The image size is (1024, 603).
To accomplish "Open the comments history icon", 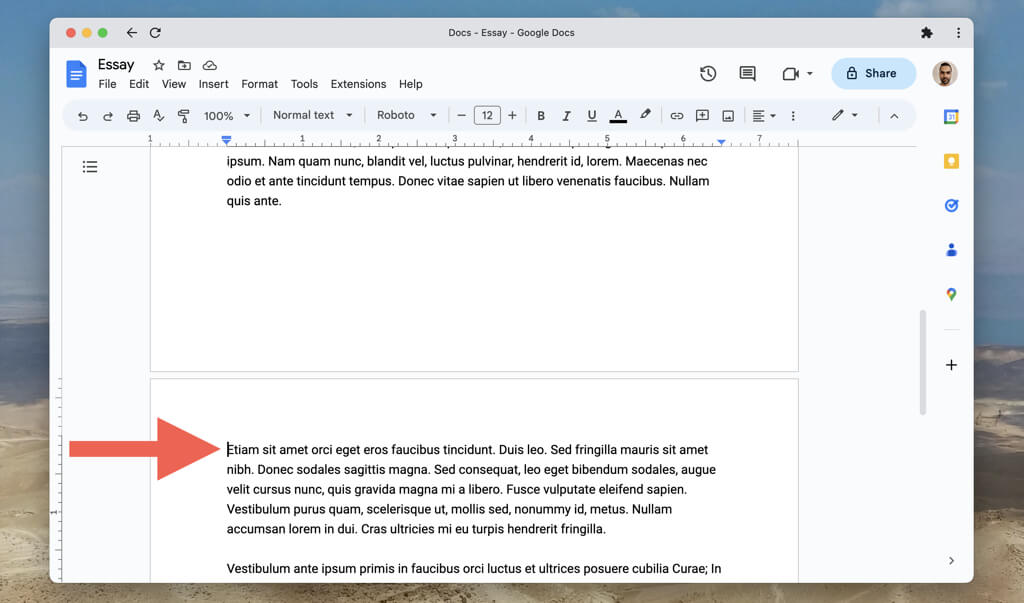I will tap(747, 73).
